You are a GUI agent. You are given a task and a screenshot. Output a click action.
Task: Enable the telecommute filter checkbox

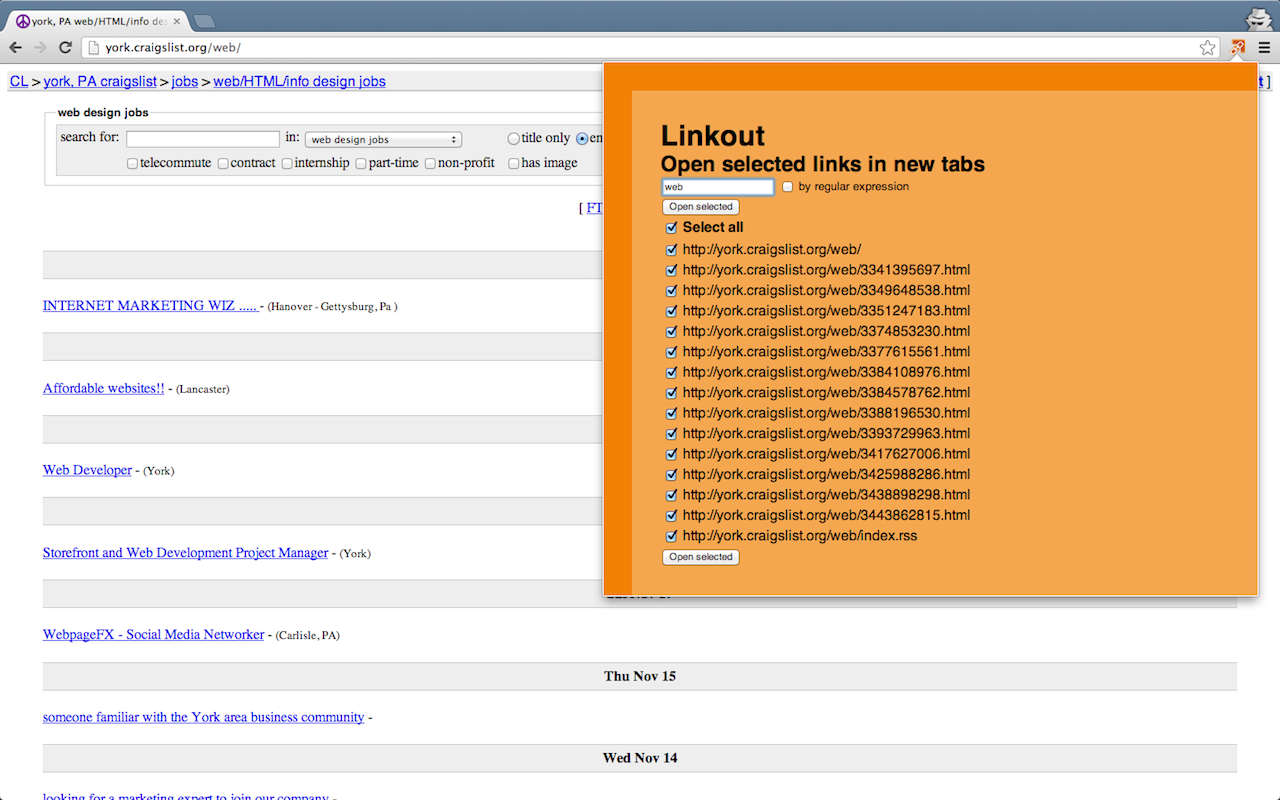(131, 163)
